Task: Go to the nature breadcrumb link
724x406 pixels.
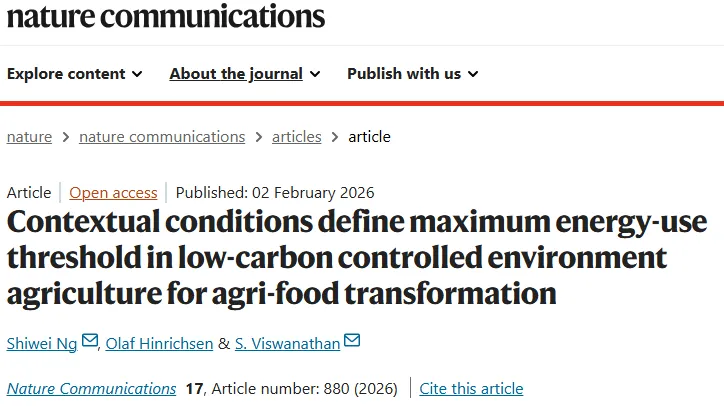Action: point(29,137)
